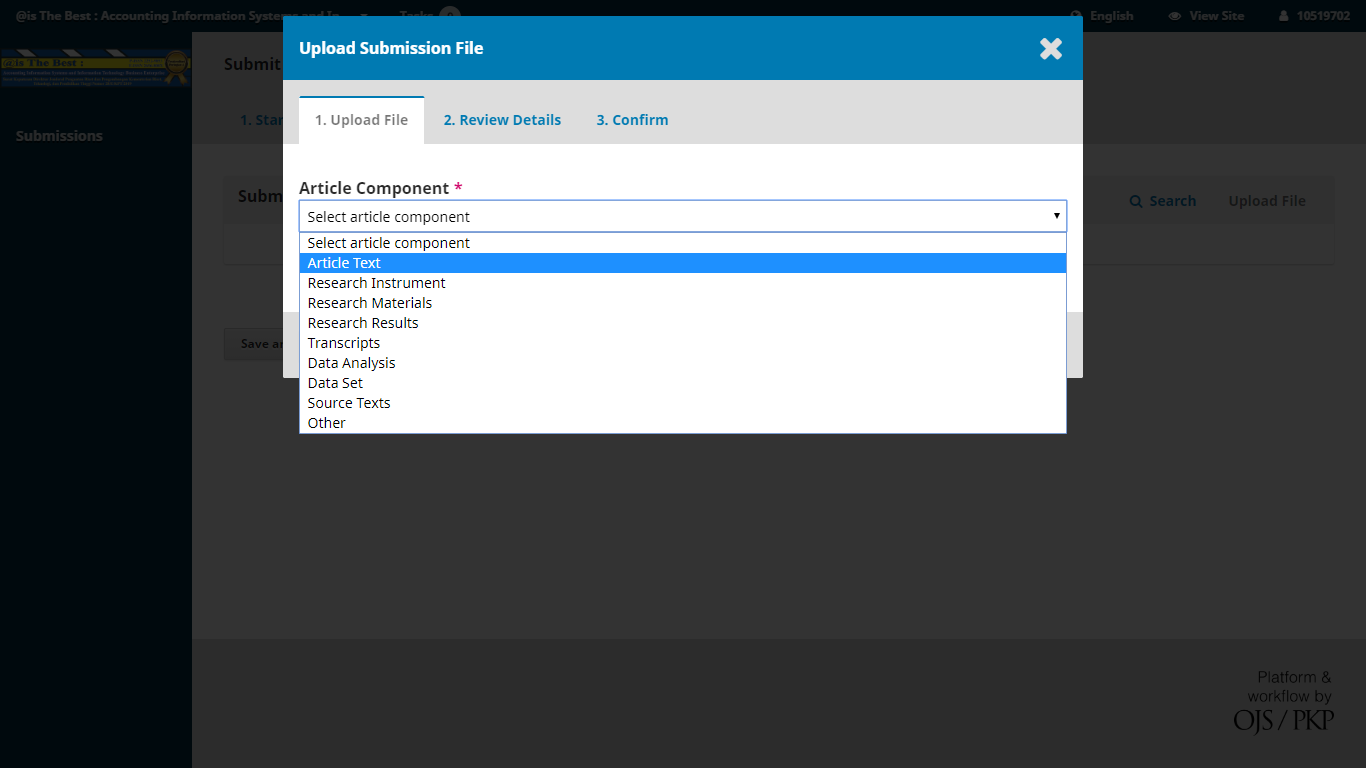Choose Research Materials option
Viewport: 1366px width, 768px height.
pyautogui.click(x=683, y=303)
